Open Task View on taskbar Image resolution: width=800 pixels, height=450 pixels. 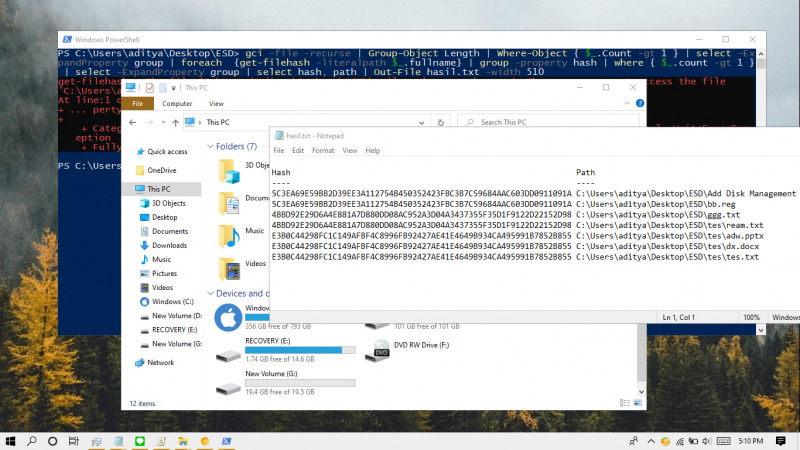pyautogui.click(x=74, y=441)
